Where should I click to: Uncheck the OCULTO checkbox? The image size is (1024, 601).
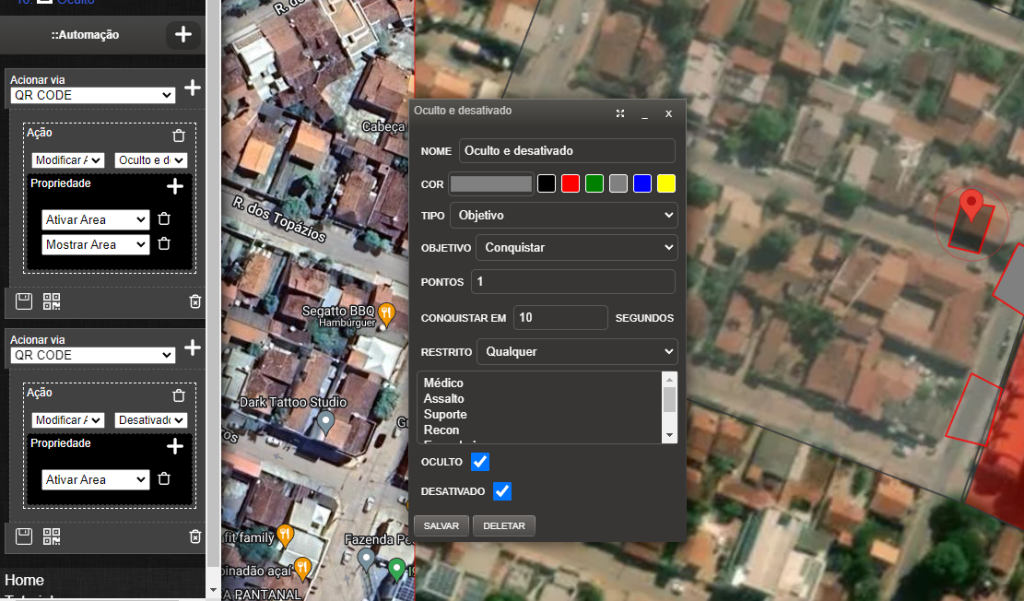tap(480, 462)
